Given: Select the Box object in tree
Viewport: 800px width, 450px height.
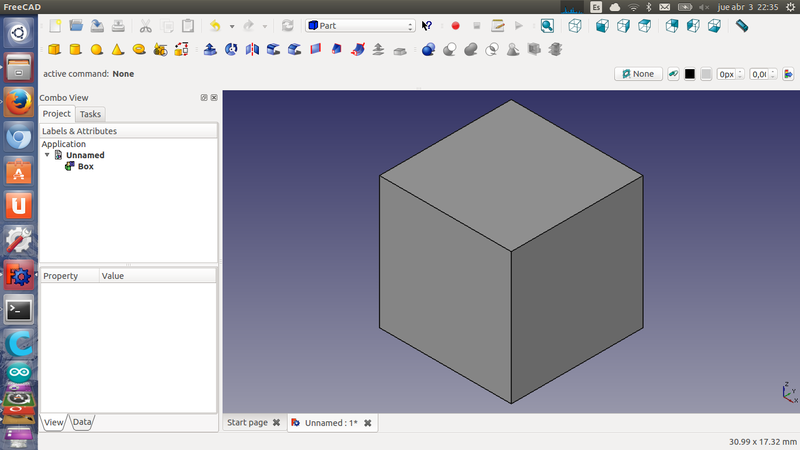Looking at the screenshot, I should 85,166.
